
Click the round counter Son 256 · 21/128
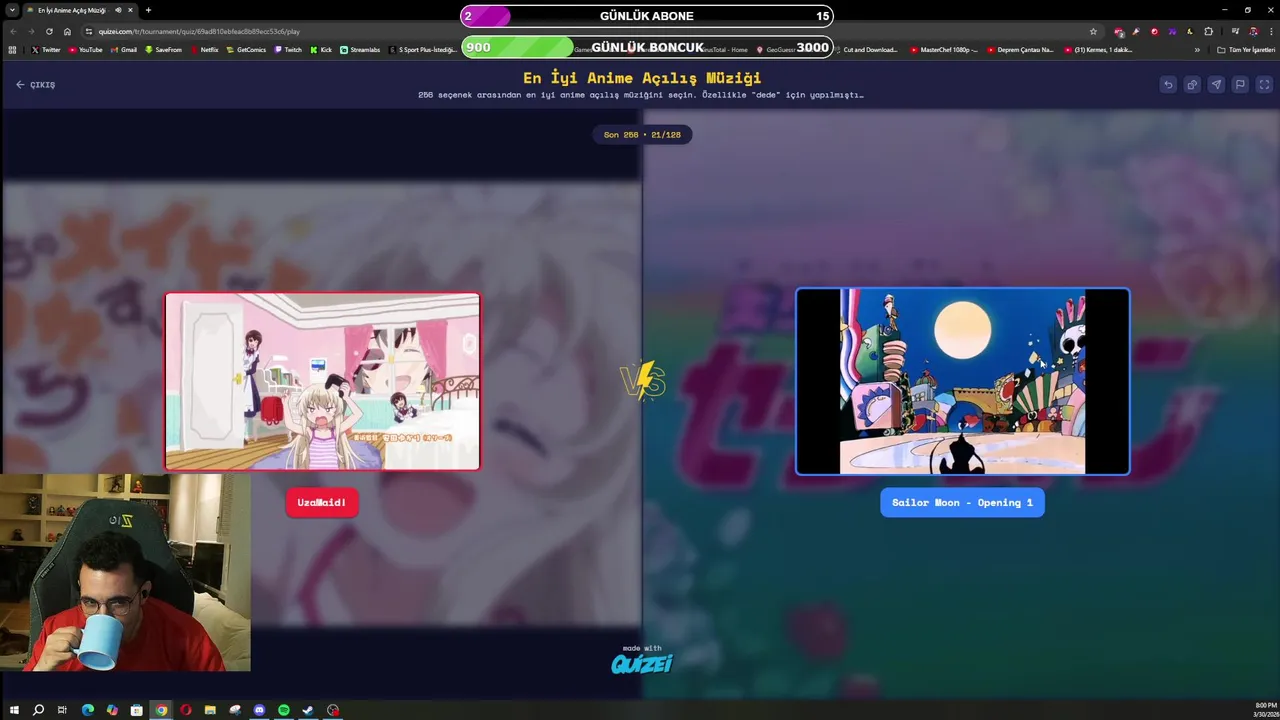tap(642, 134)
